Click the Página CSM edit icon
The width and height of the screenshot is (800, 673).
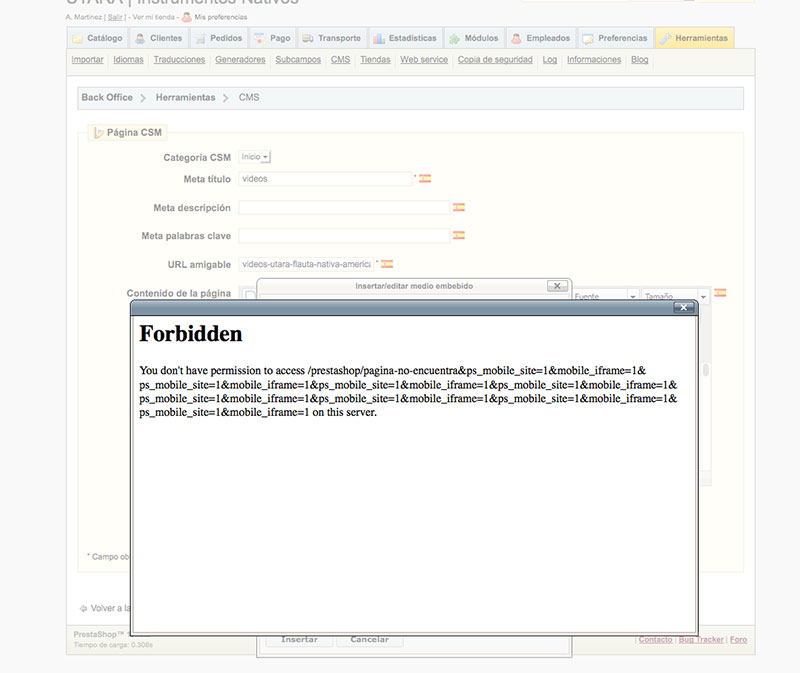(x=99, y=133)
